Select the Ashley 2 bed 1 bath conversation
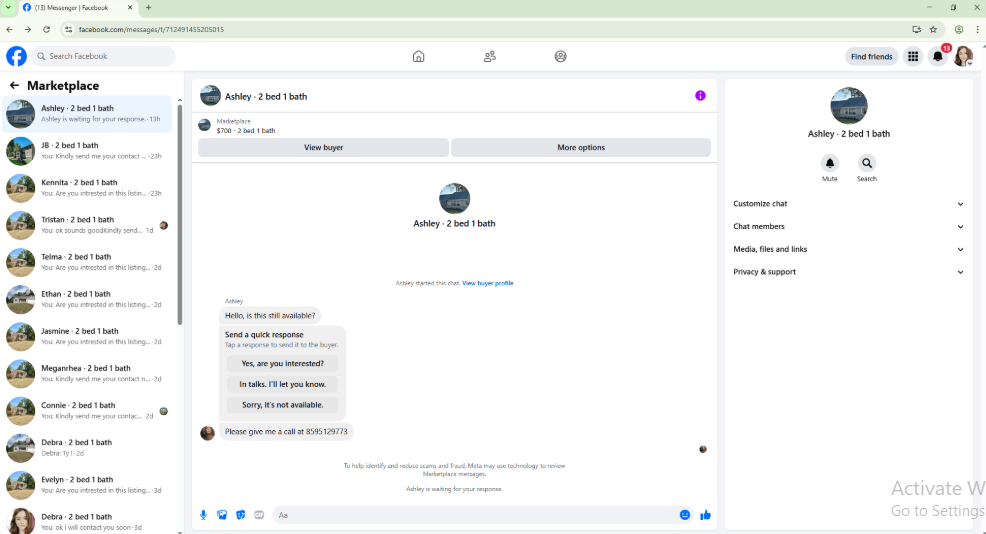 [87, 114]
